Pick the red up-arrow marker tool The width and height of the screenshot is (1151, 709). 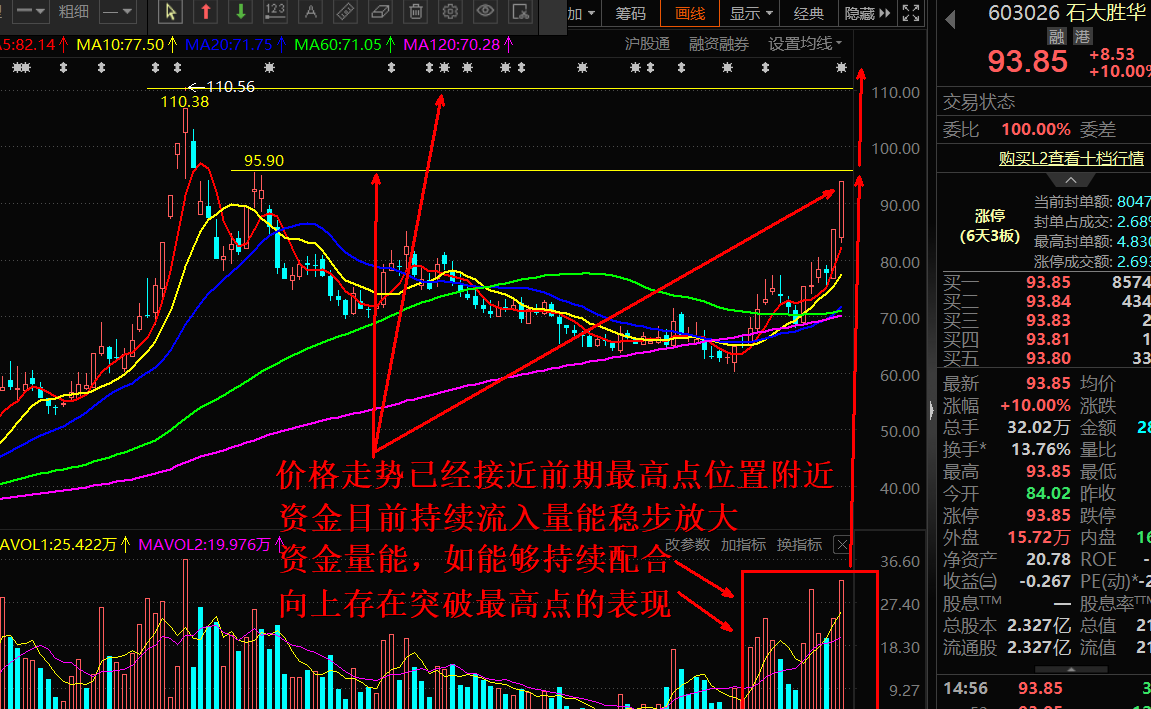(x=206, y=12)
